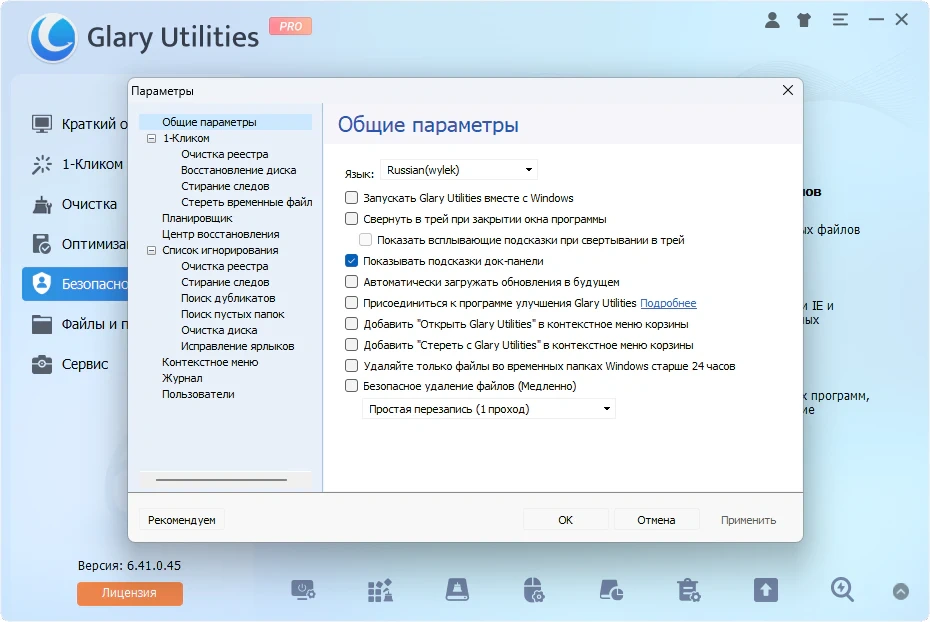Select Очистка диска in ignore list
The height and width of the screenshot is (622, 930).
coord(219,330)
